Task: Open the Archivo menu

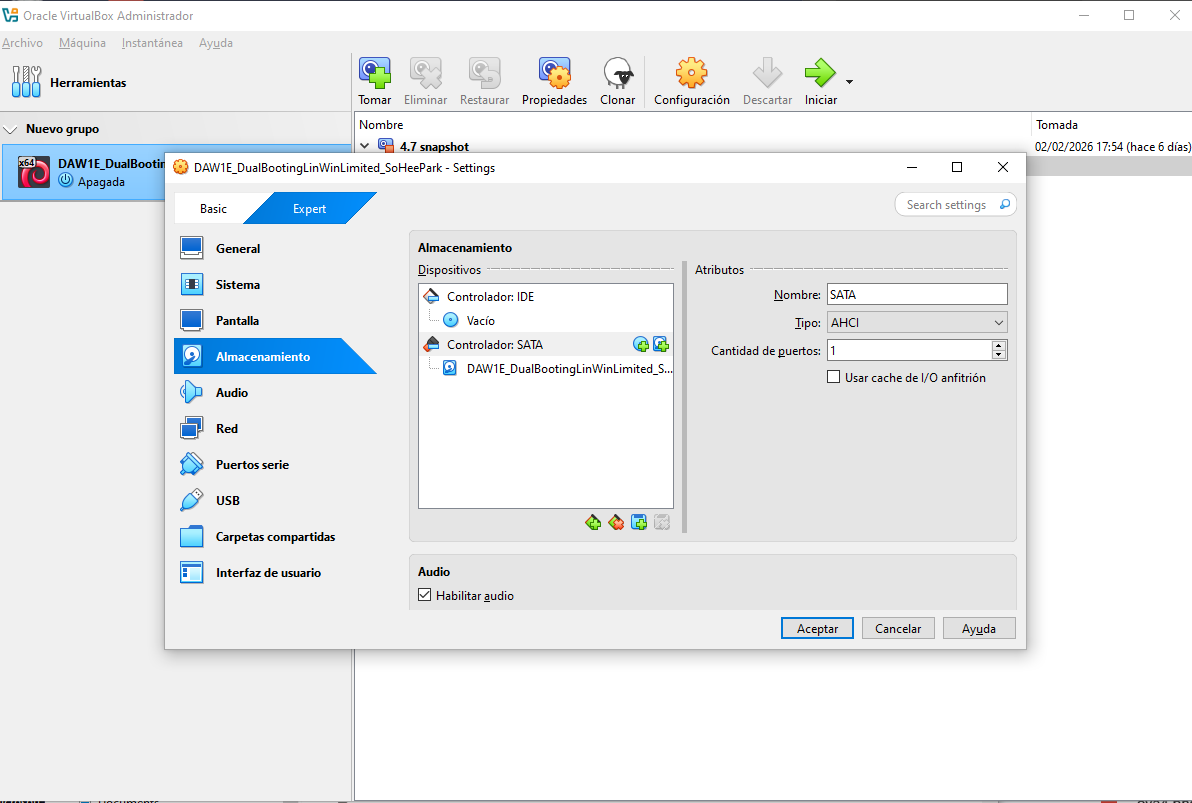Action: pos(22,43)
